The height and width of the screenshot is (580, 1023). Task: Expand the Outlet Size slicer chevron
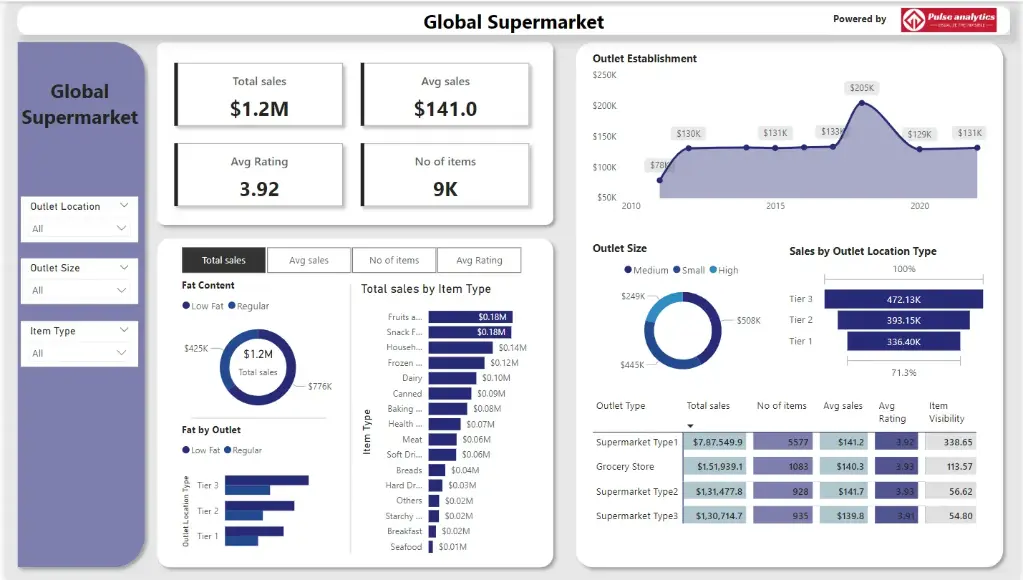(123, 267)
